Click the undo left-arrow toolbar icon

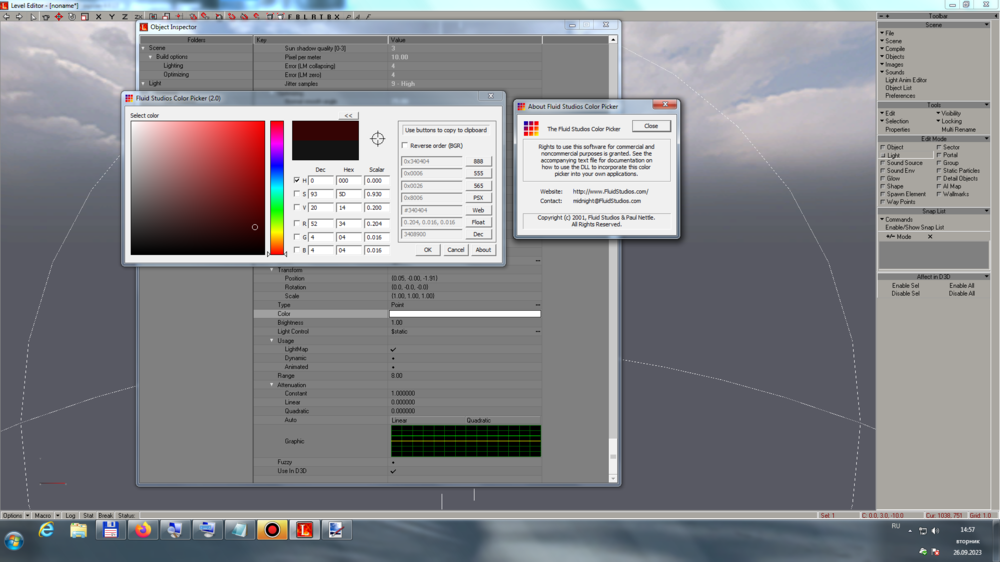[7, 17]
